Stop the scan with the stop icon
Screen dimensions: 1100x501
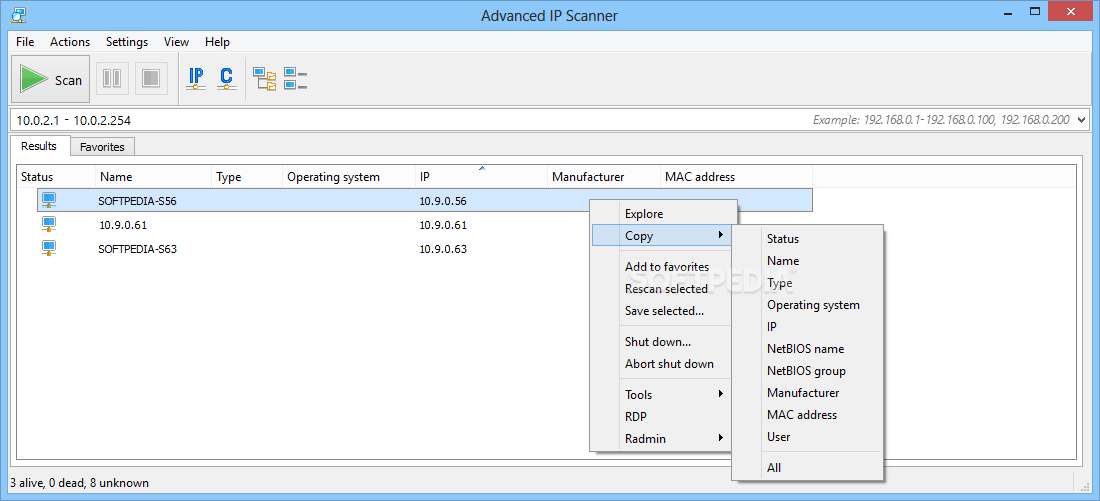pyautogui.click(x=151, y=79)
